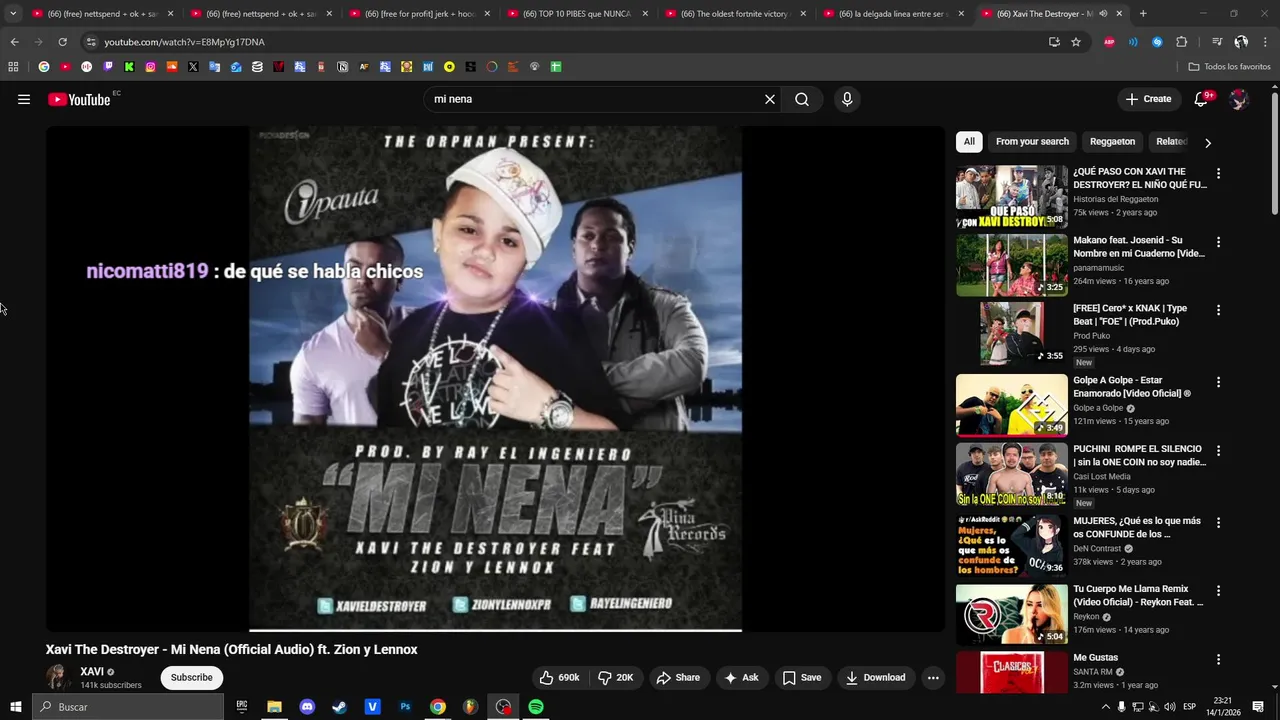Screen dimensions: 1280x720
Task: Select the 'All' filter chip
Action: tap(969, 141)
